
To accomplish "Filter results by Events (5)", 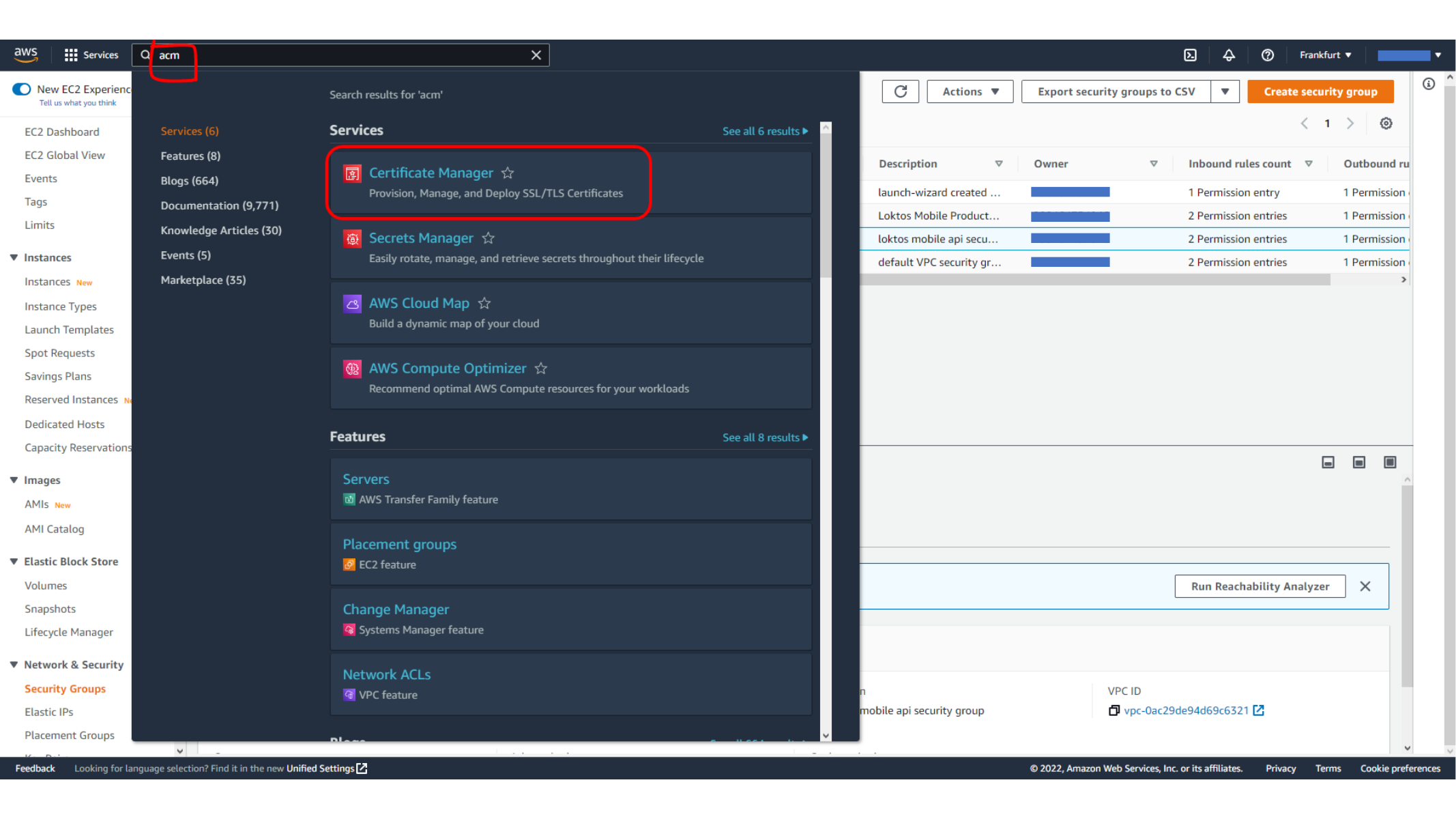I will coord(186,255).
